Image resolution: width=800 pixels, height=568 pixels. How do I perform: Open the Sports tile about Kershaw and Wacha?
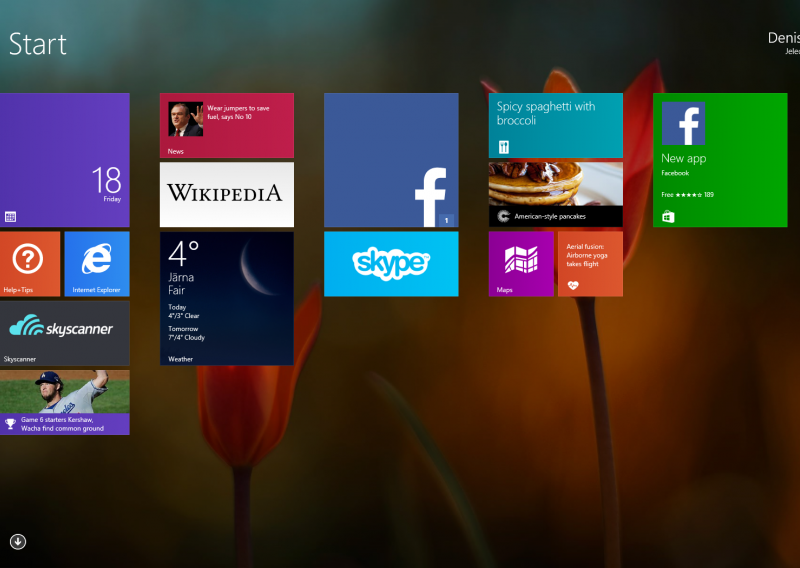[x=65, y=403]
